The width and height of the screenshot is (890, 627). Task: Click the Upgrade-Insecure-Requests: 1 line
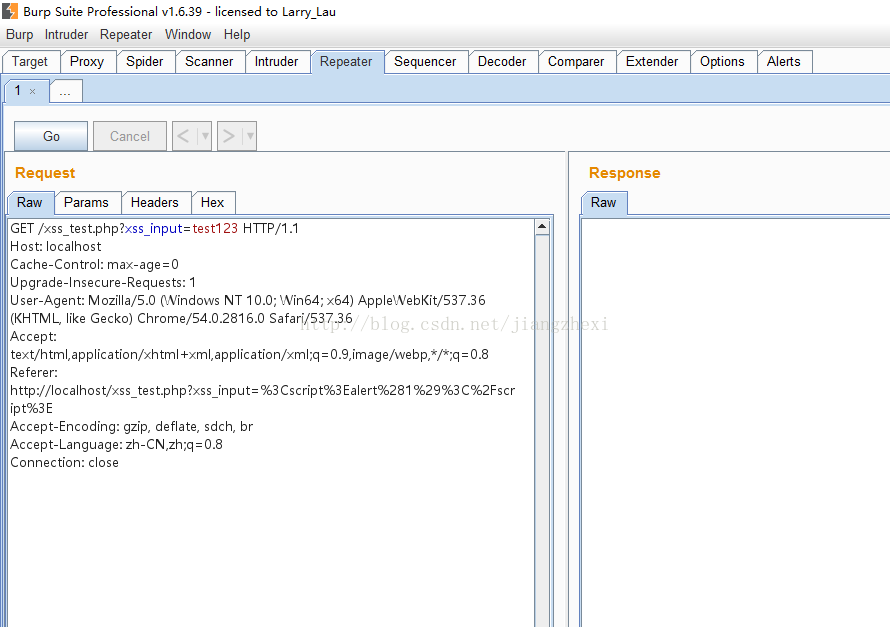click(103, 283)
